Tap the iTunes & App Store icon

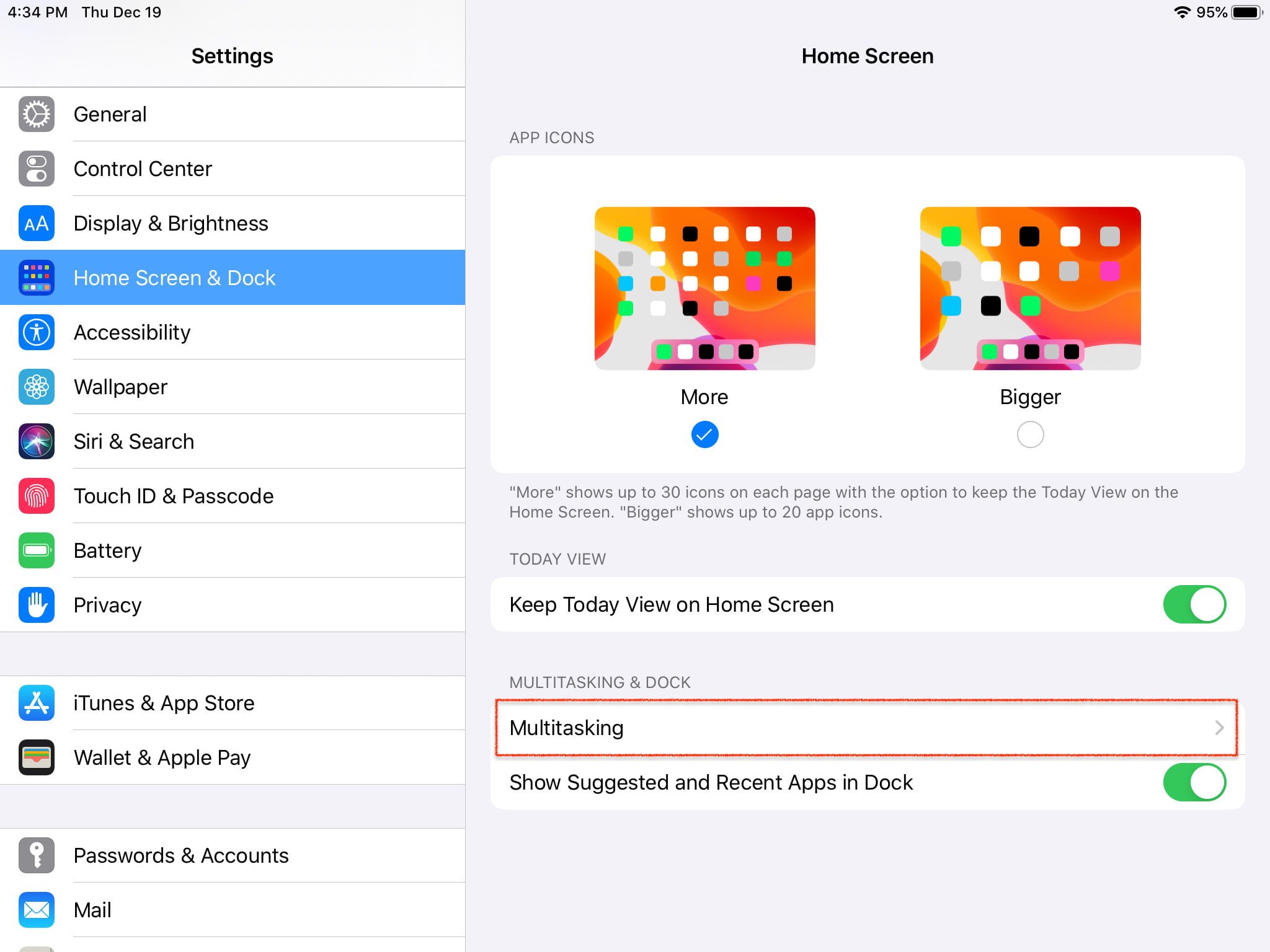37,703
